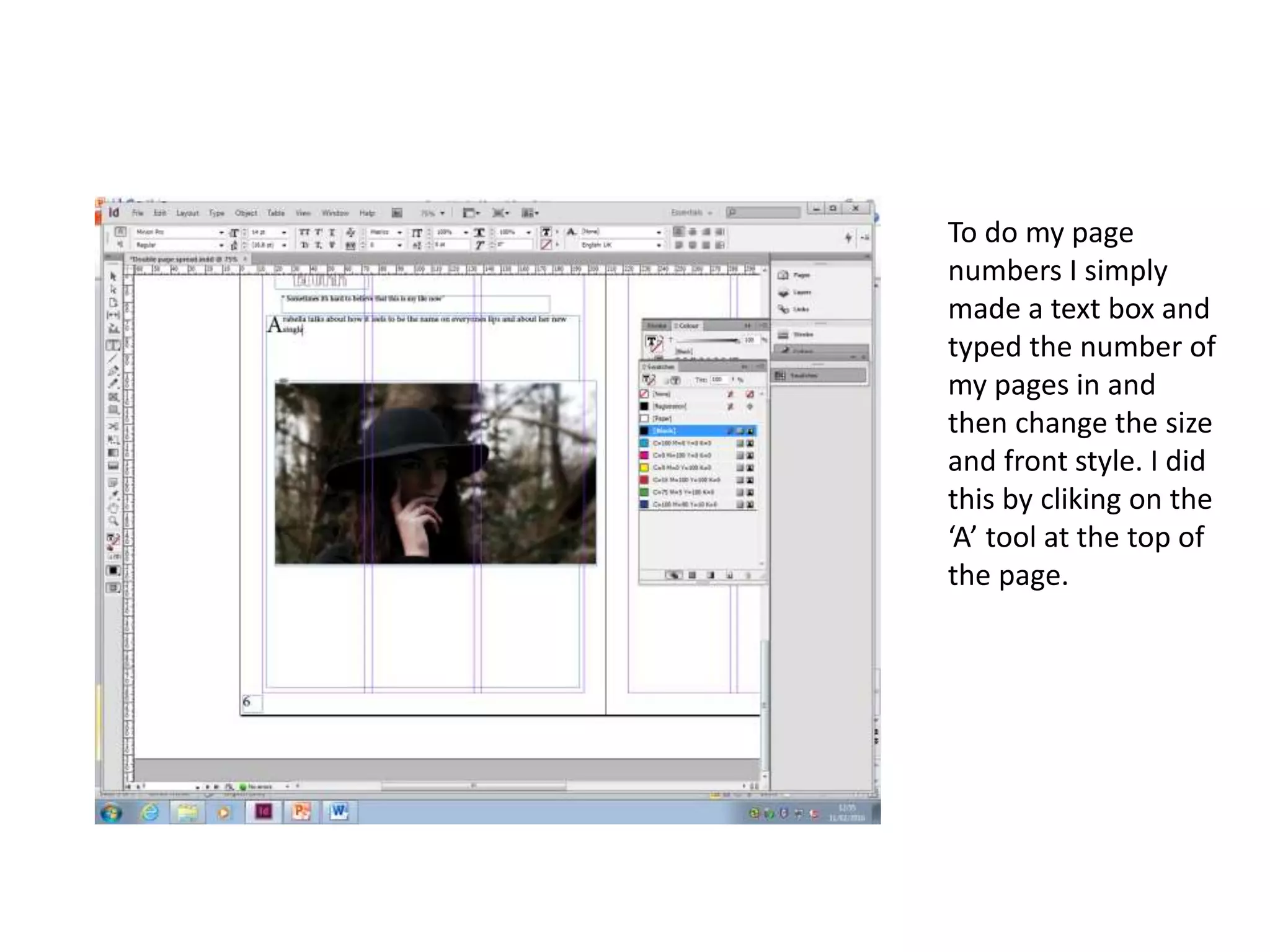Open the font size dropdown
Viewport: 1270px width, 952px height.
(x=284, y=232)
